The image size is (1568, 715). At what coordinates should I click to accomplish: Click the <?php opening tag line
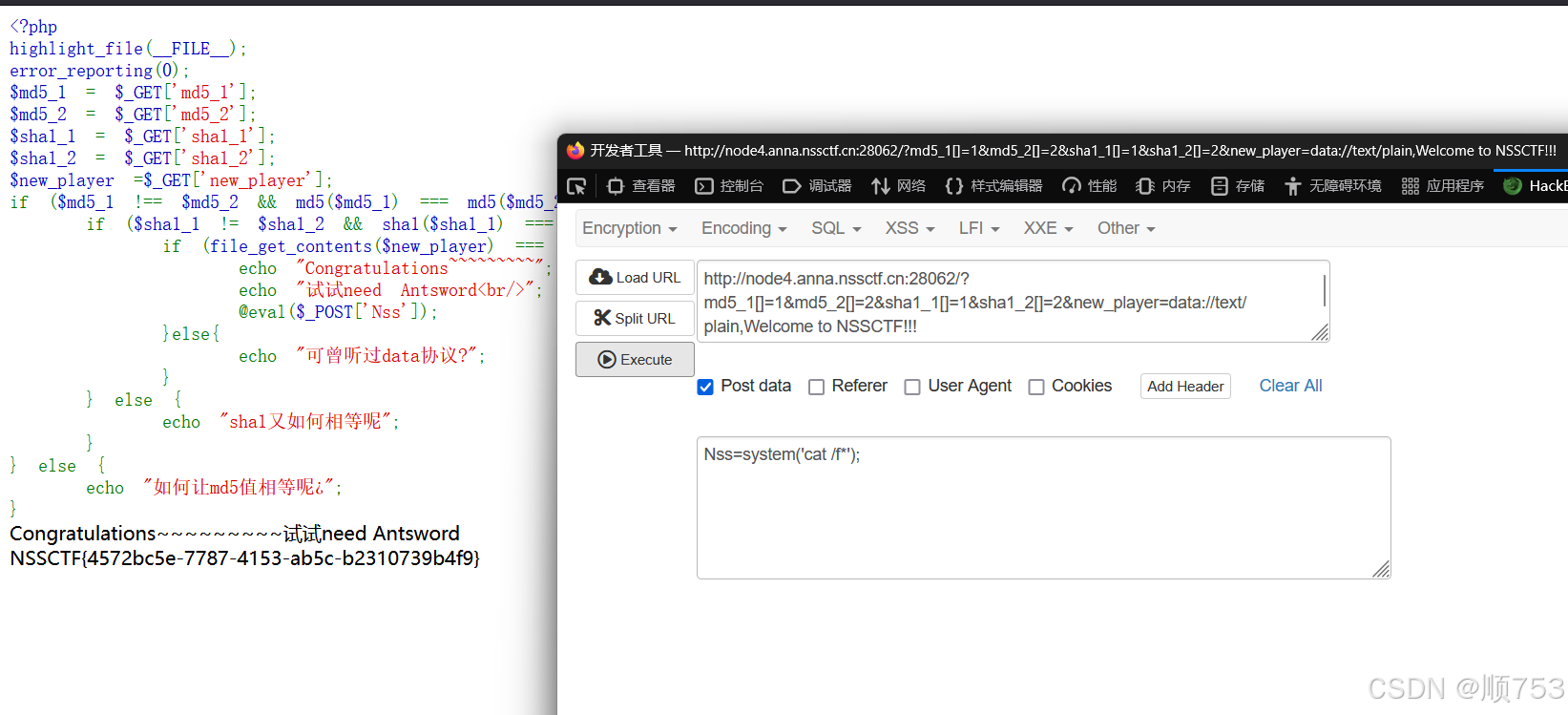[x=33, y=26]
